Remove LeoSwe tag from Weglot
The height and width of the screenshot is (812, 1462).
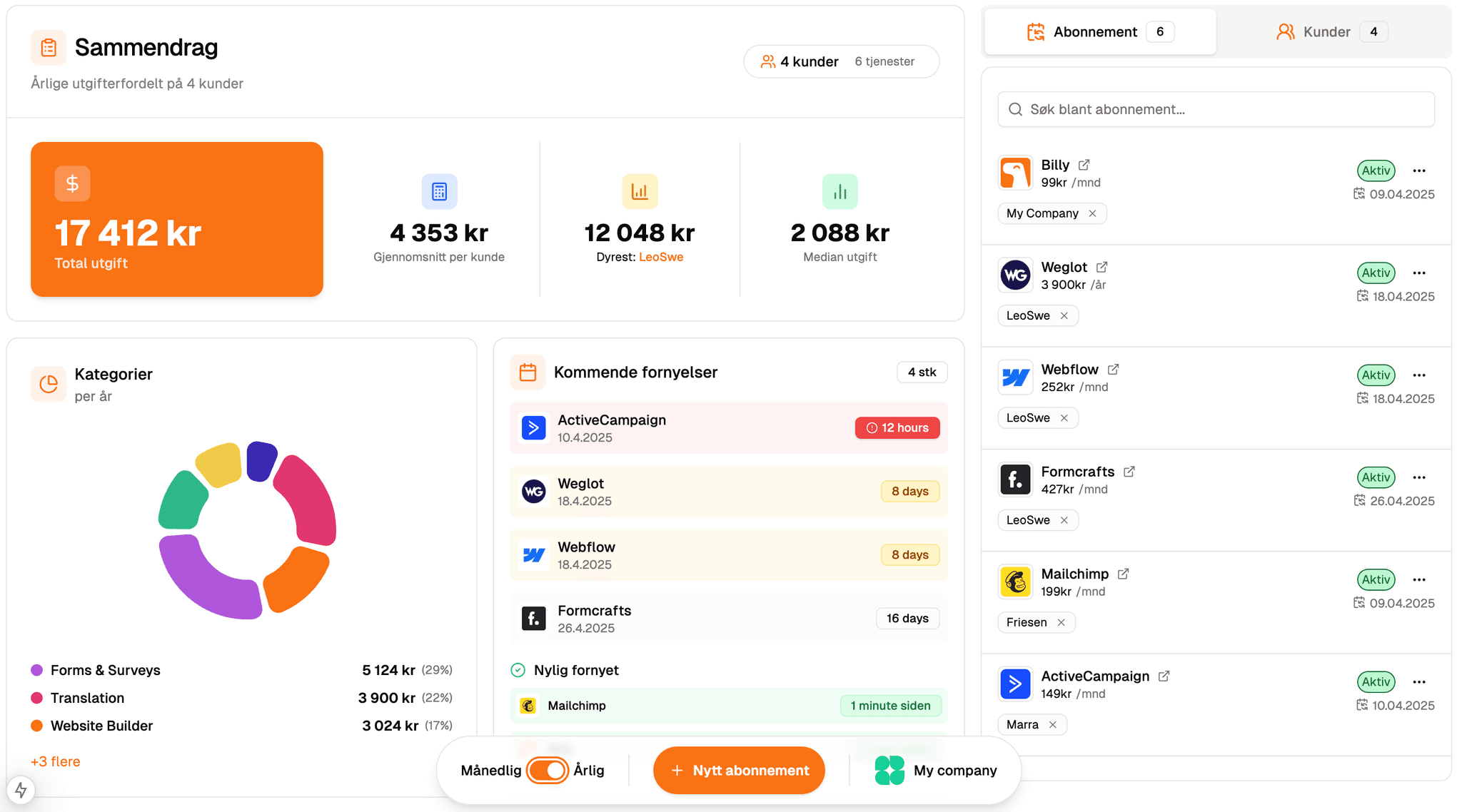[1064, 315]
